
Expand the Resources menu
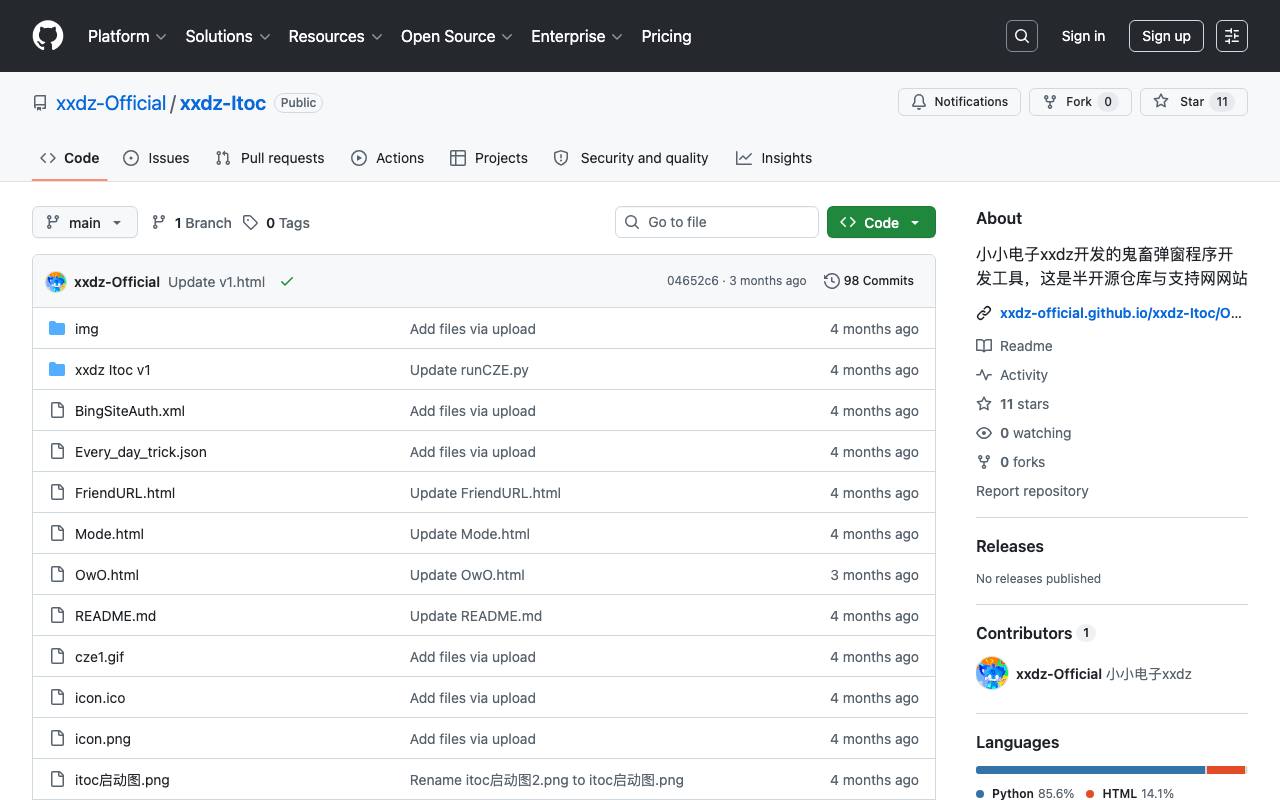click(x=336, y=36)
